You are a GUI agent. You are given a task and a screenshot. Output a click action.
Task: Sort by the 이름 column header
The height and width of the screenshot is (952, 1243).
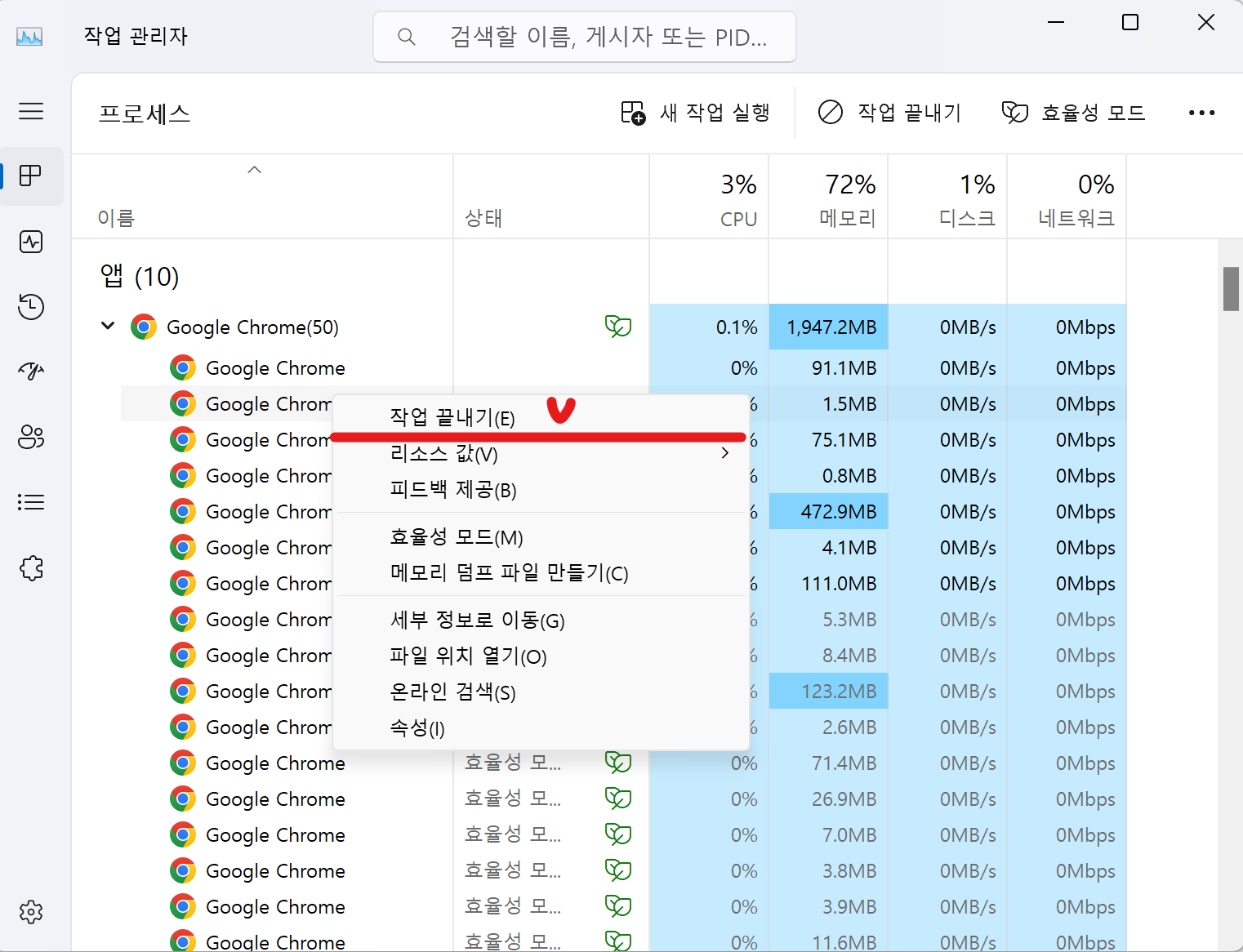pos(262,198)
